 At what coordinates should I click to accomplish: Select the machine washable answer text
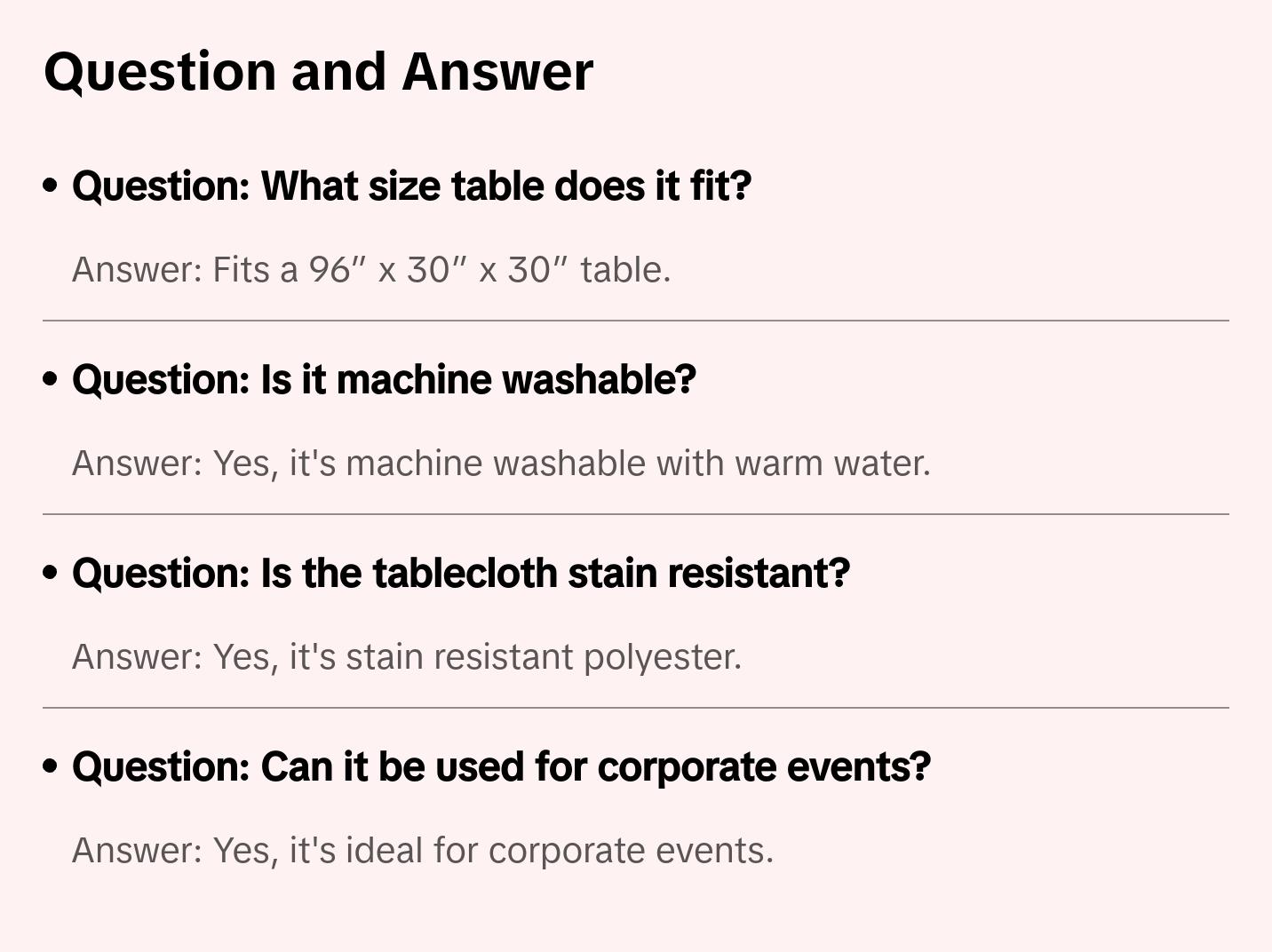pyautogui.click(x=501, y=464)
